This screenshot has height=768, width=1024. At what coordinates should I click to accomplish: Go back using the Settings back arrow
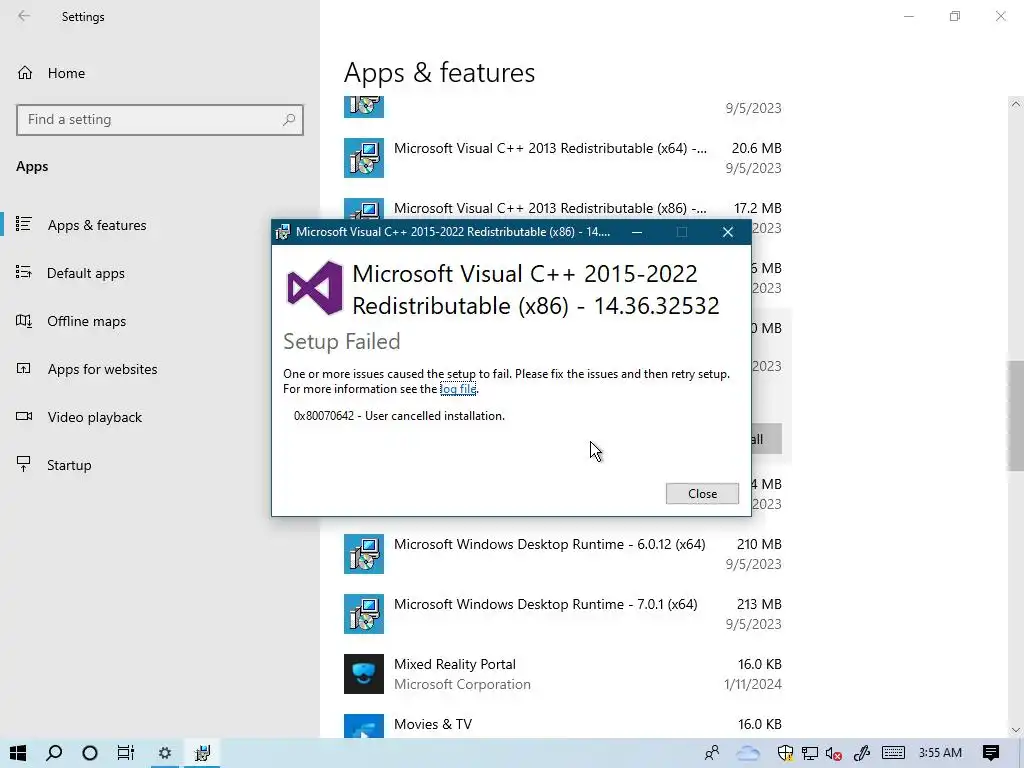click(24, 16)
